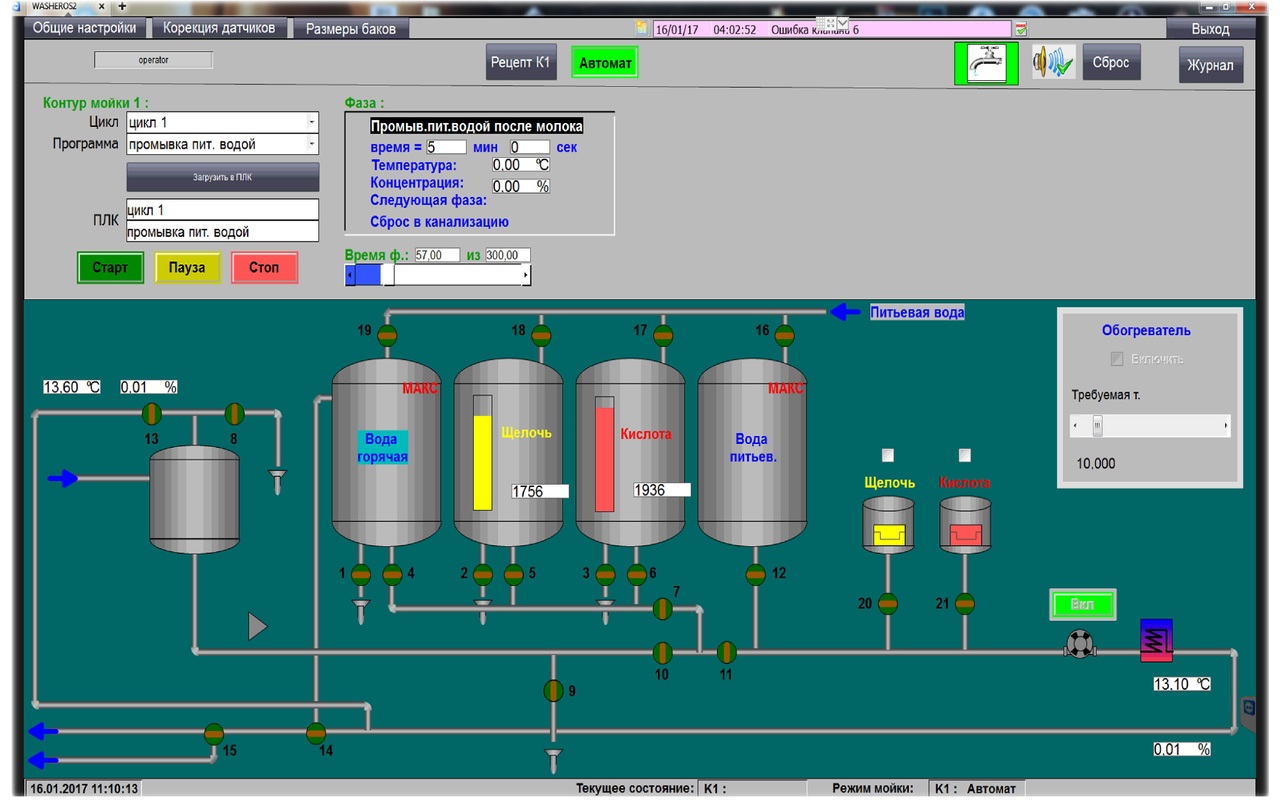
Task: Check the box above Кислота small tank
Action: pos(964,456)
